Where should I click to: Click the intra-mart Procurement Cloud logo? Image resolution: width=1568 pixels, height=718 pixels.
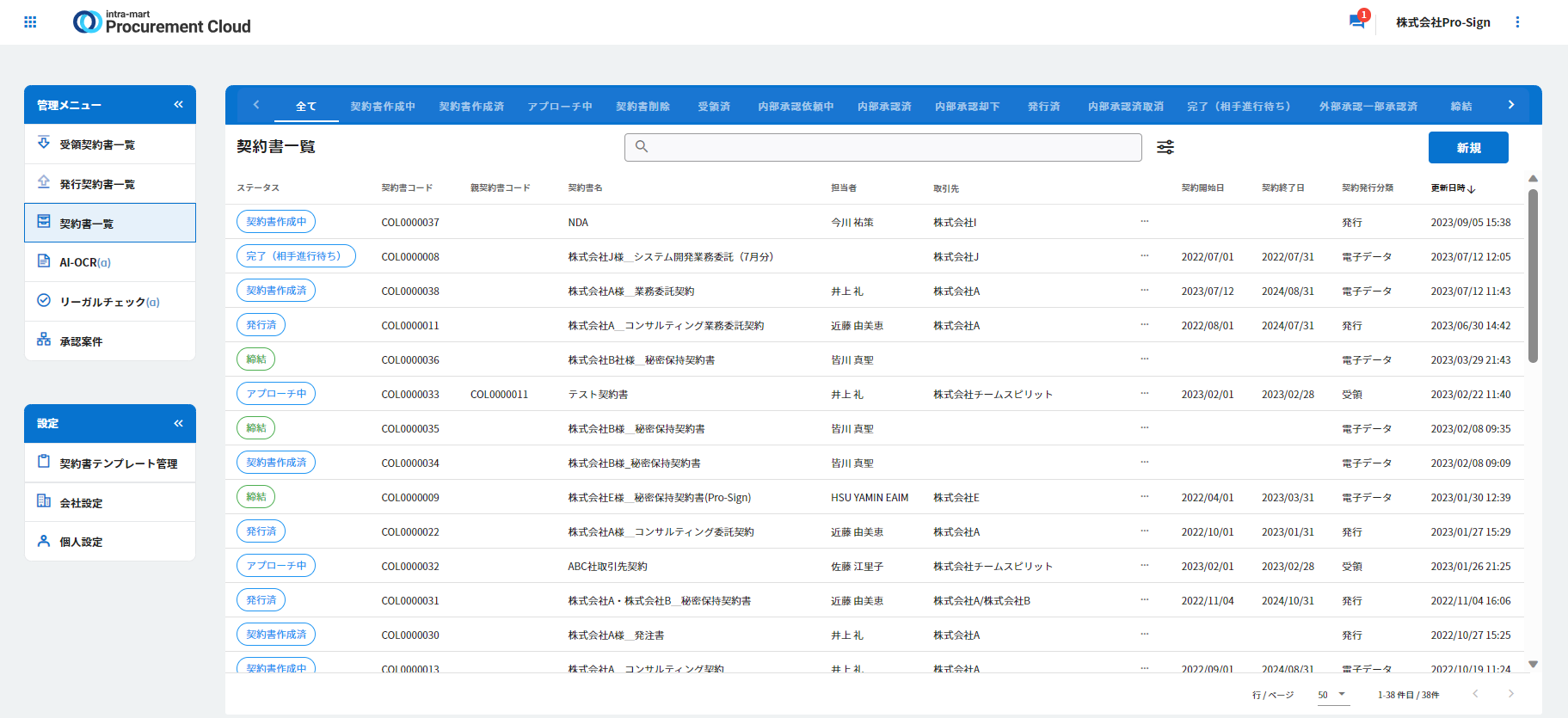tap(162, 21)
